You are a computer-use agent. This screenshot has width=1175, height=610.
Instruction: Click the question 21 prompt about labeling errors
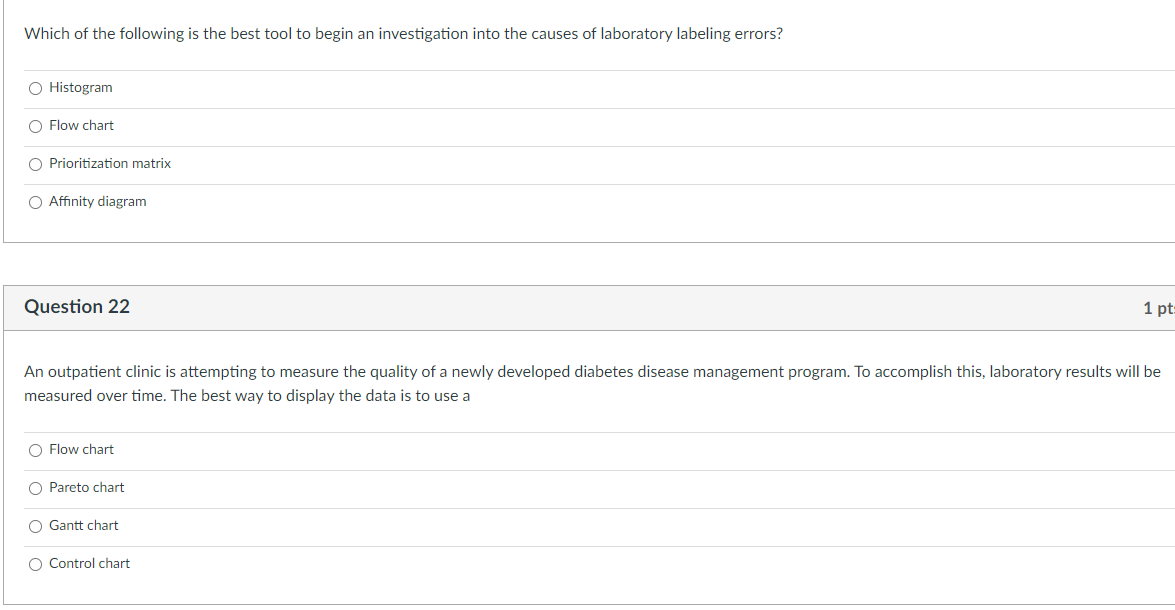click(x=404, y=33)
